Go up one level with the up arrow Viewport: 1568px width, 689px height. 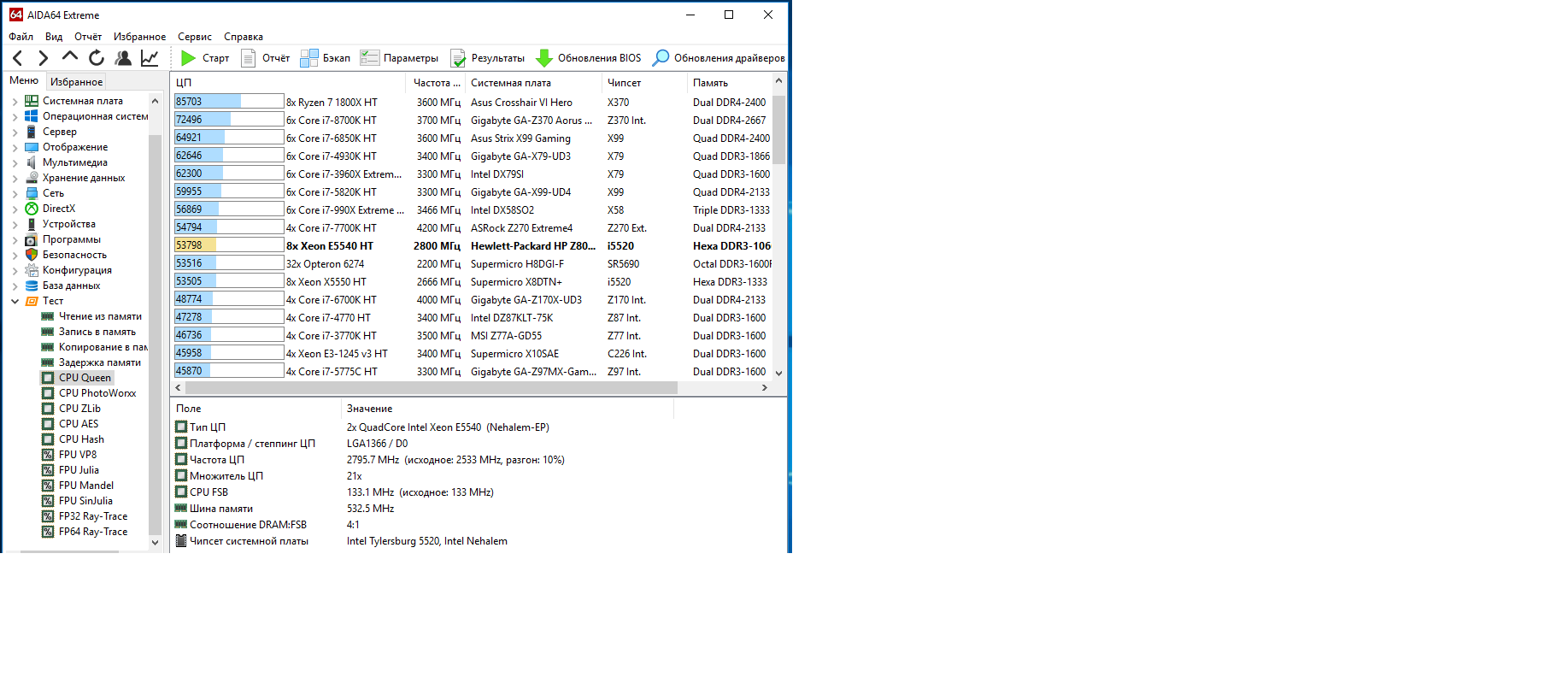[x=70, y=57]
